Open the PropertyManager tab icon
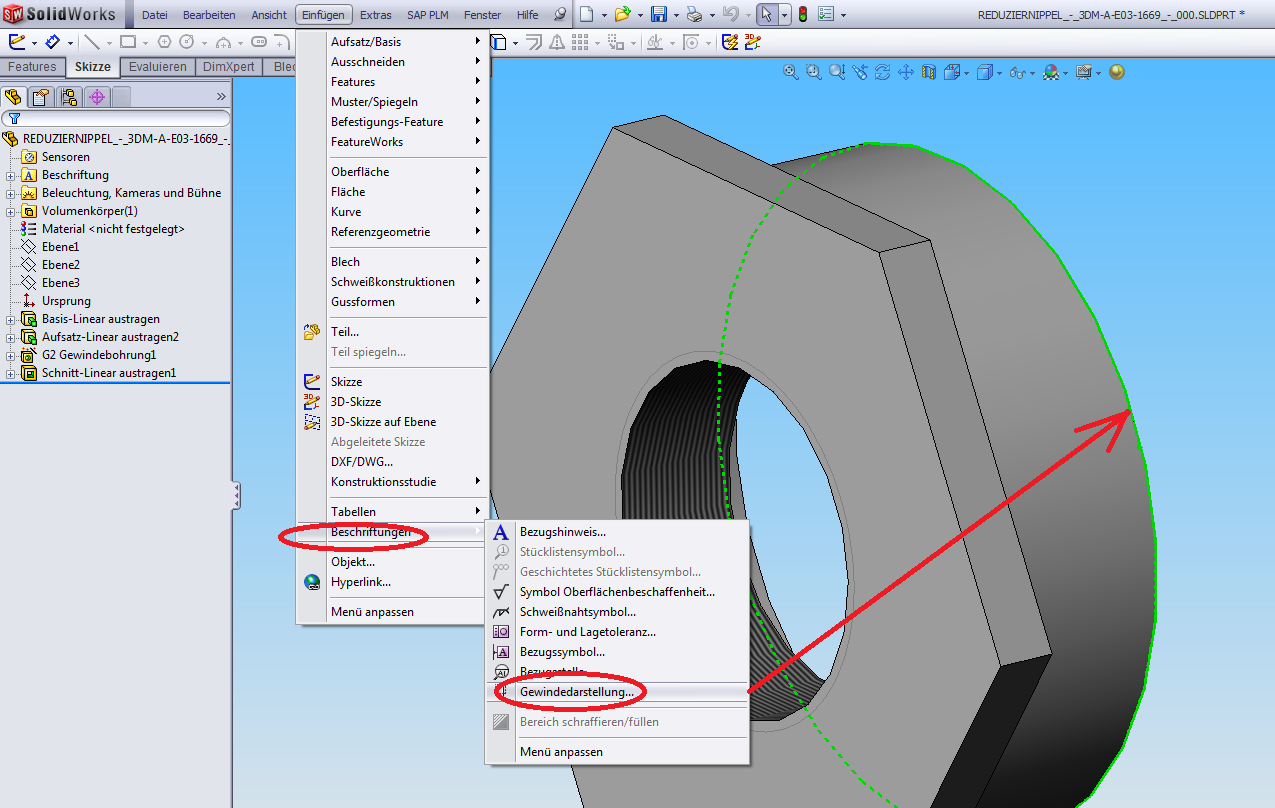1275x808 pixels. pyautogui.click(x=40, y=97)
